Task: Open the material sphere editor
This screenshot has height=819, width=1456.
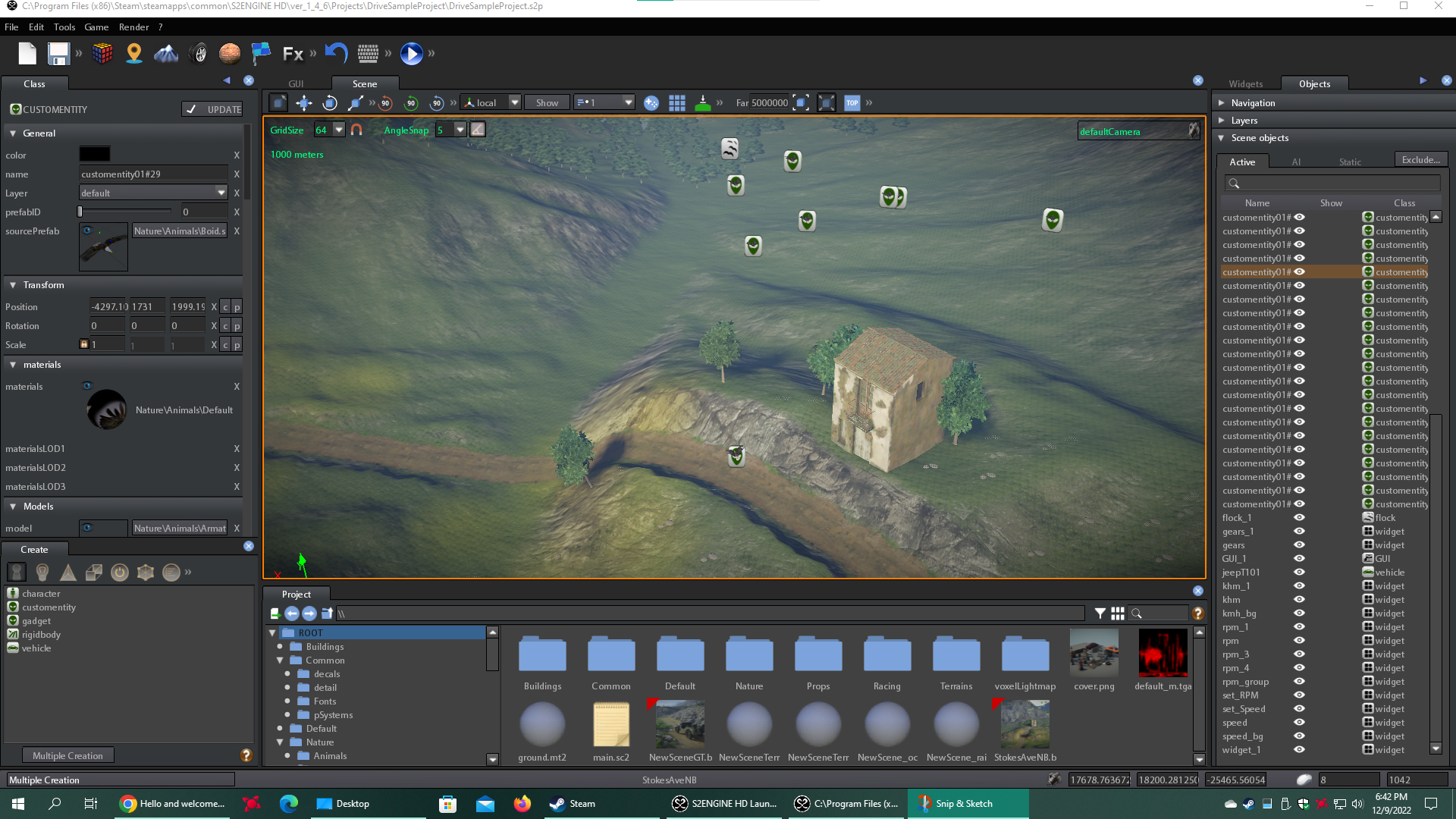Action: [230, 54]
